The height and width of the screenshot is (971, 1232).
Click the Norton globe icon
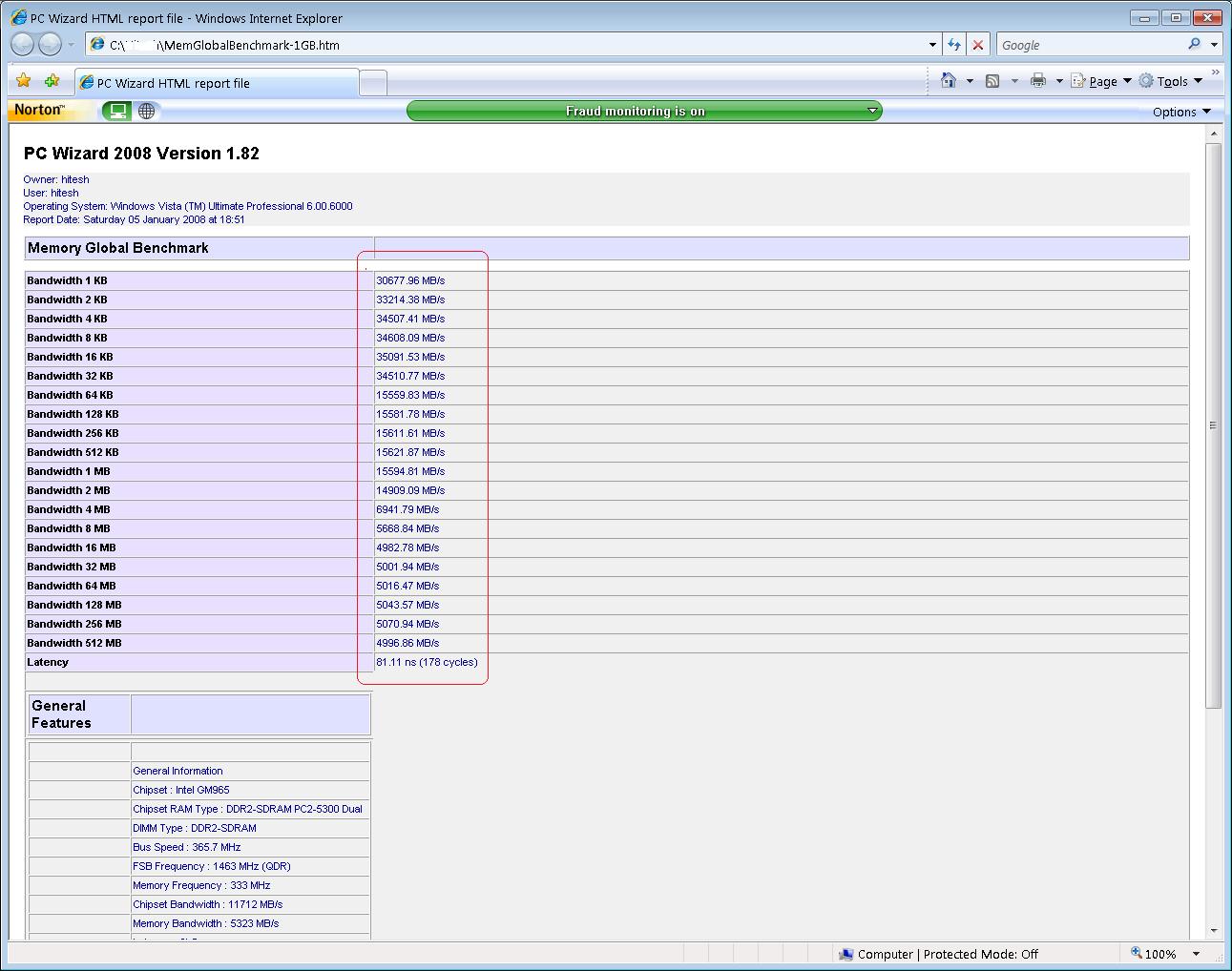point(146,111)
